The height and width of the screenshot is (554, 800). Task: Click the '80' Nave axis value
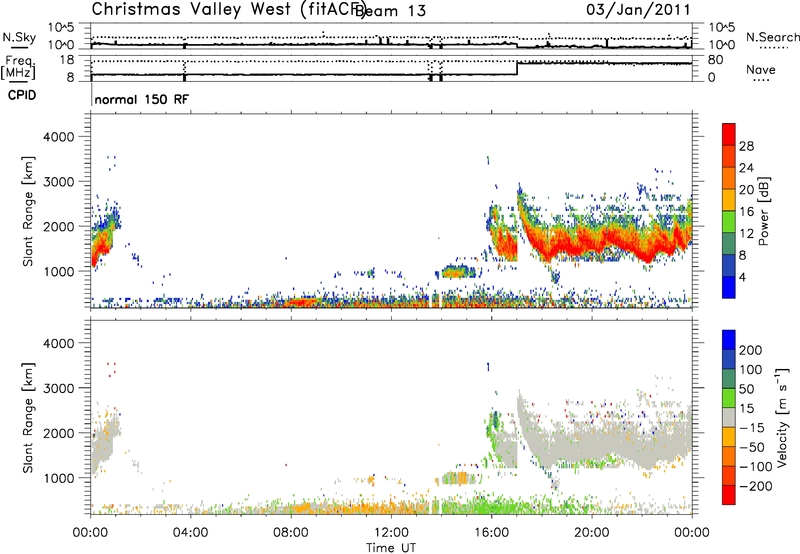coord(716,60)
